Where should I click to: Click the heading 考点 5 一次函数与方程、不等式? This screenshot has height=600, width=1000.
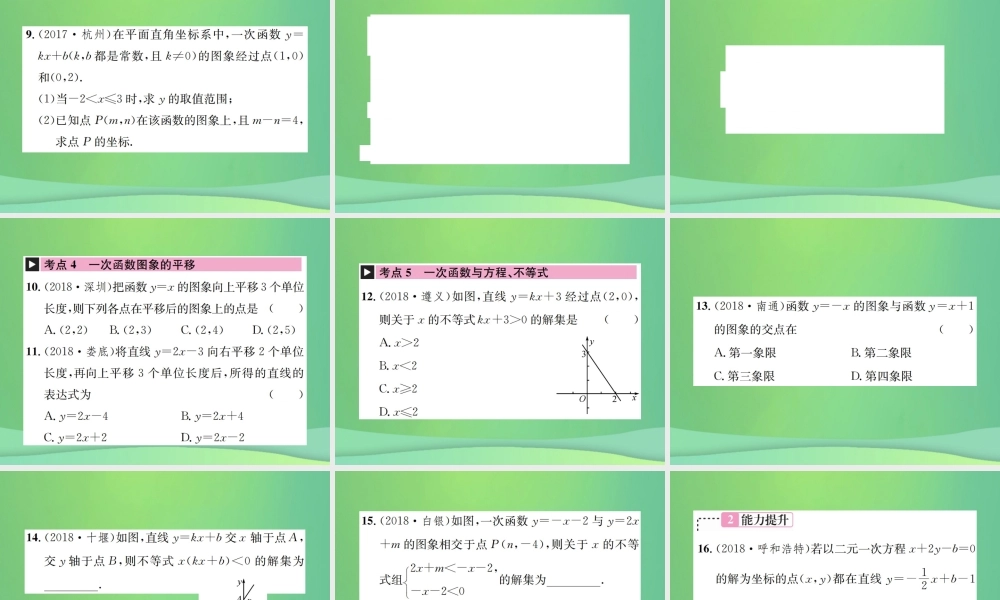coord(464,272)
